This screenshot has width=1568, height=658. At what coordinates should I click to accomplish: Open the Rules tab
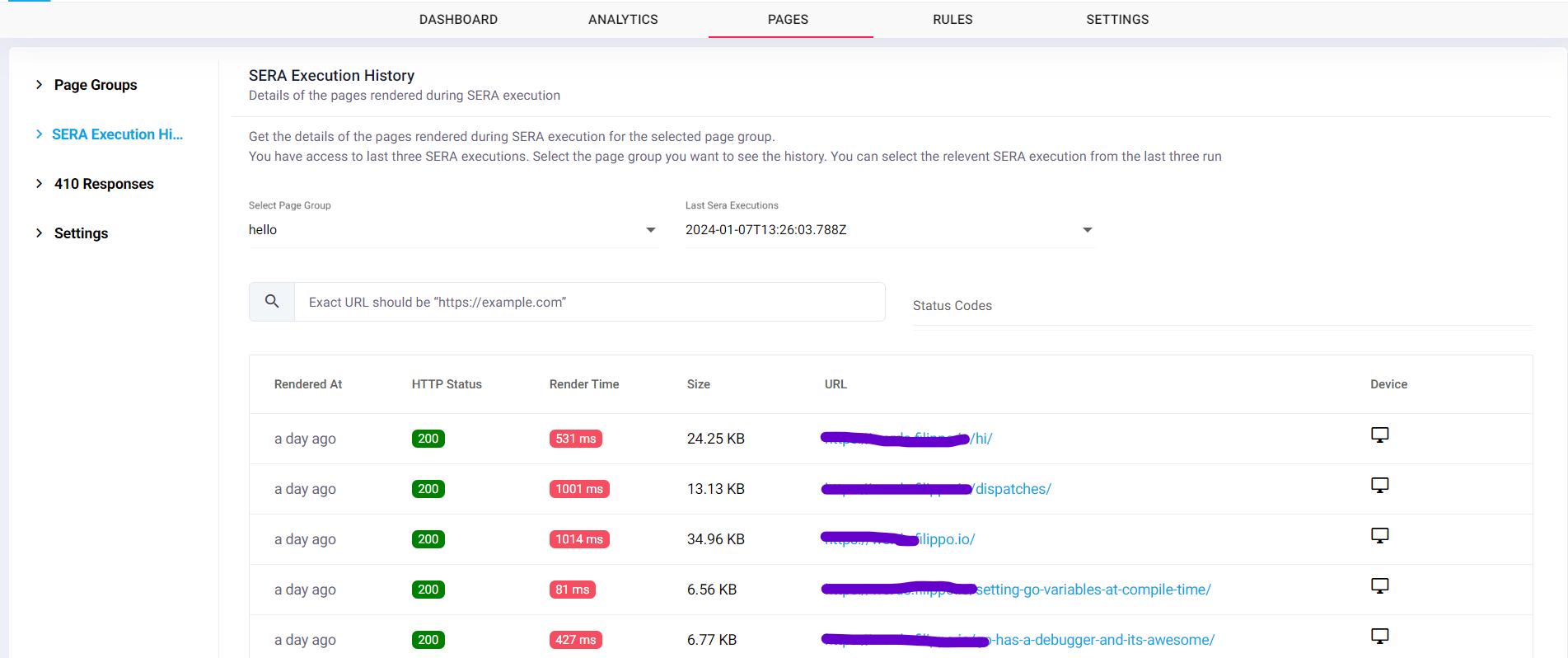click(953, 20)
